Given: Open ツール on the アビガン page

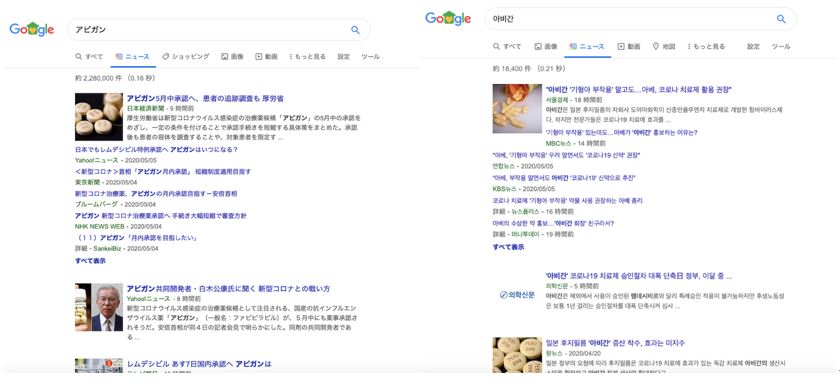Looking at the screenshot, I should tap(370, 56).
